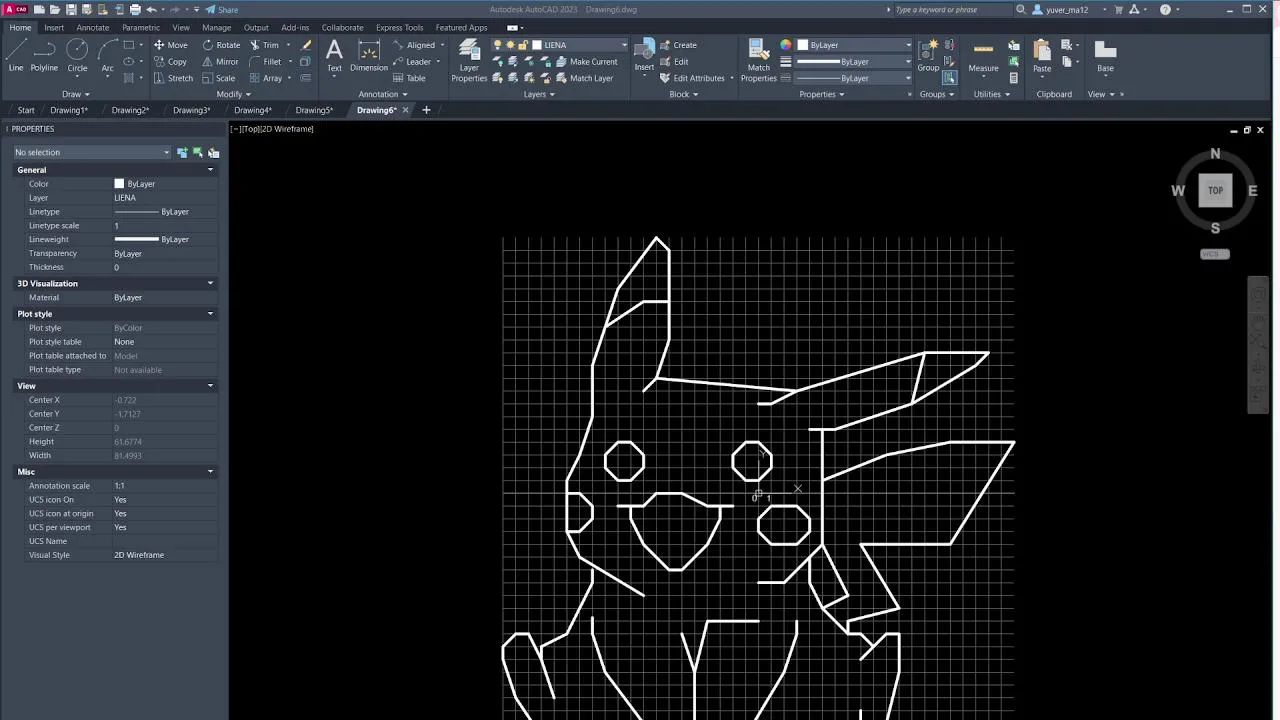This screenshot has height=720, width=1280.
Task: Activate the Mirror command
Action: coord(220,61)
